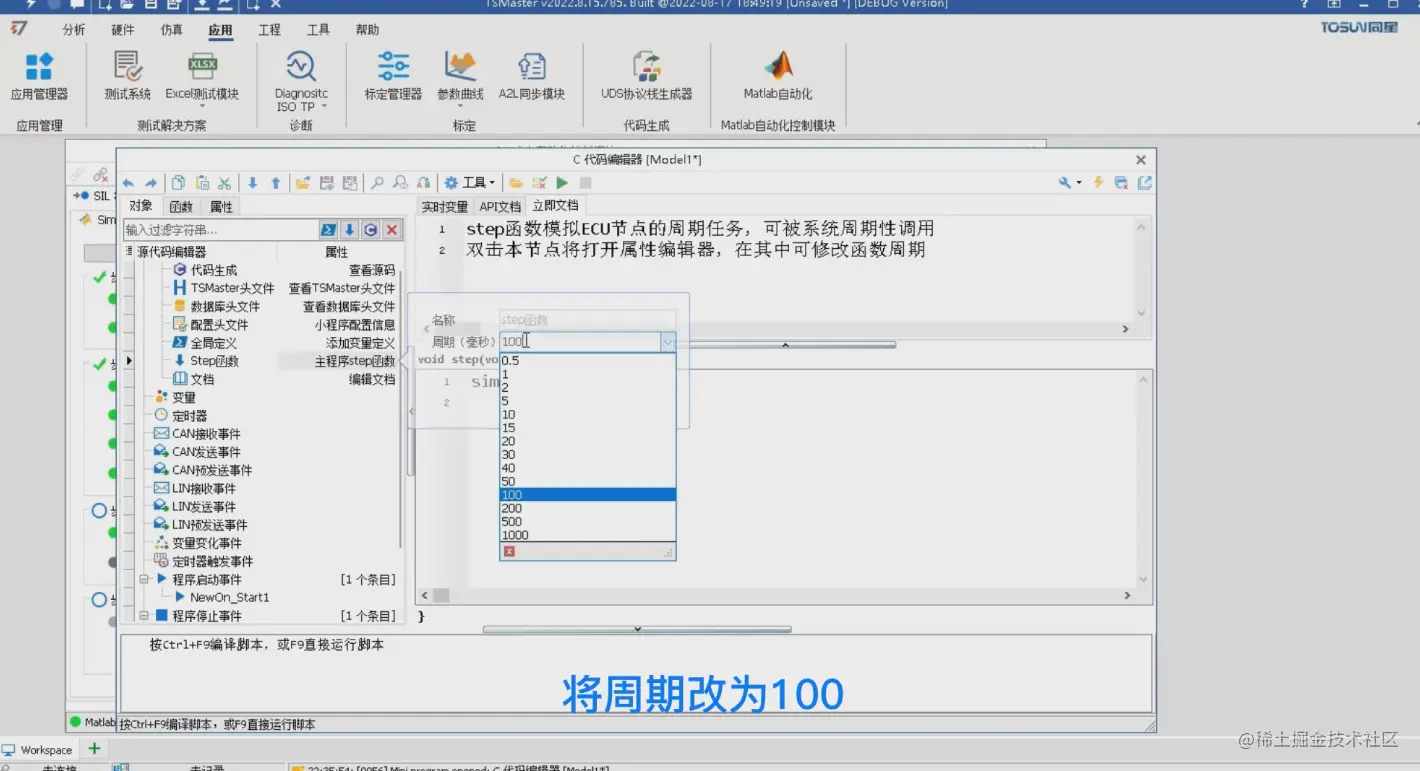Screen dimensions: 1420x771
Task: Open the Diagnostic ISO TP tool
Action: [301, 80]
